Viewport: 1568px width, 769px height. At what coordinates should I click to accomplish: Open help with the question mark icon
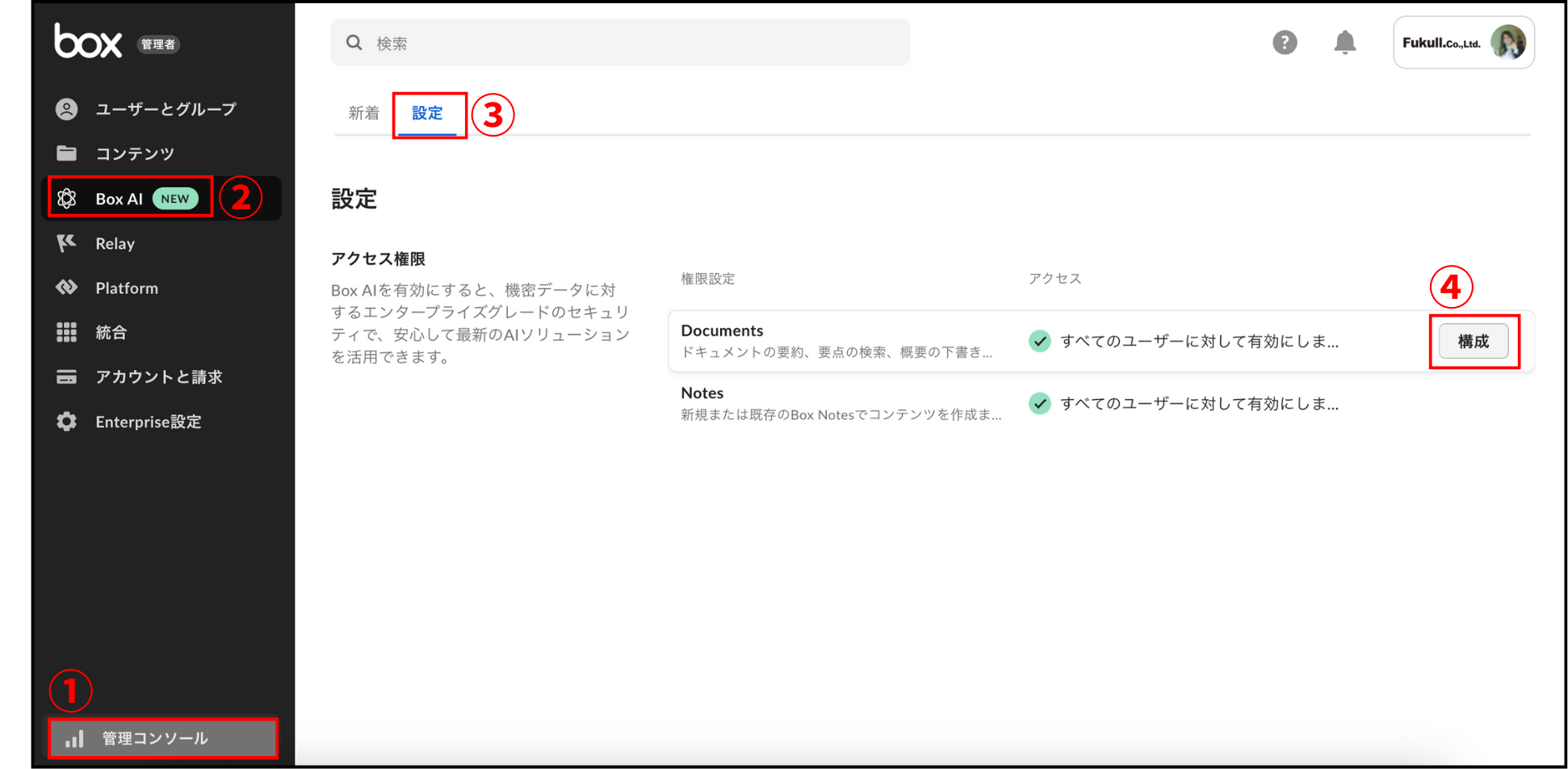pos(1285,42)
